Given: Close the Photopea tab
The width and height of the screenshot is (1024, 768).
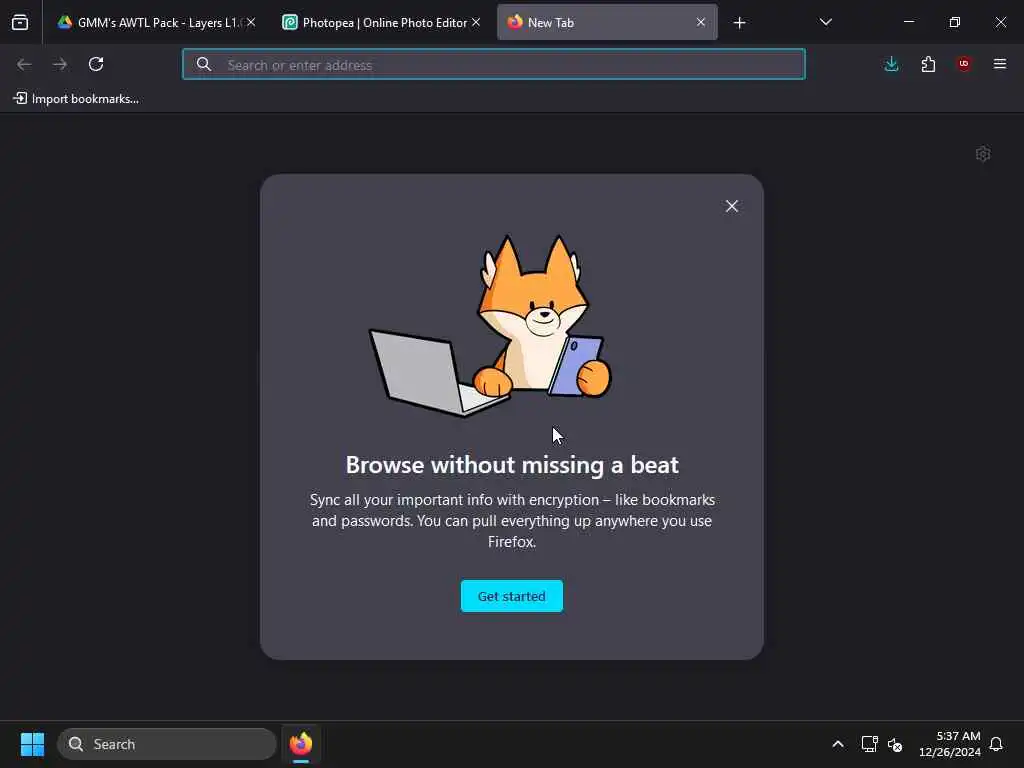Looking at the screenshot, I should [x=476, y=22].
